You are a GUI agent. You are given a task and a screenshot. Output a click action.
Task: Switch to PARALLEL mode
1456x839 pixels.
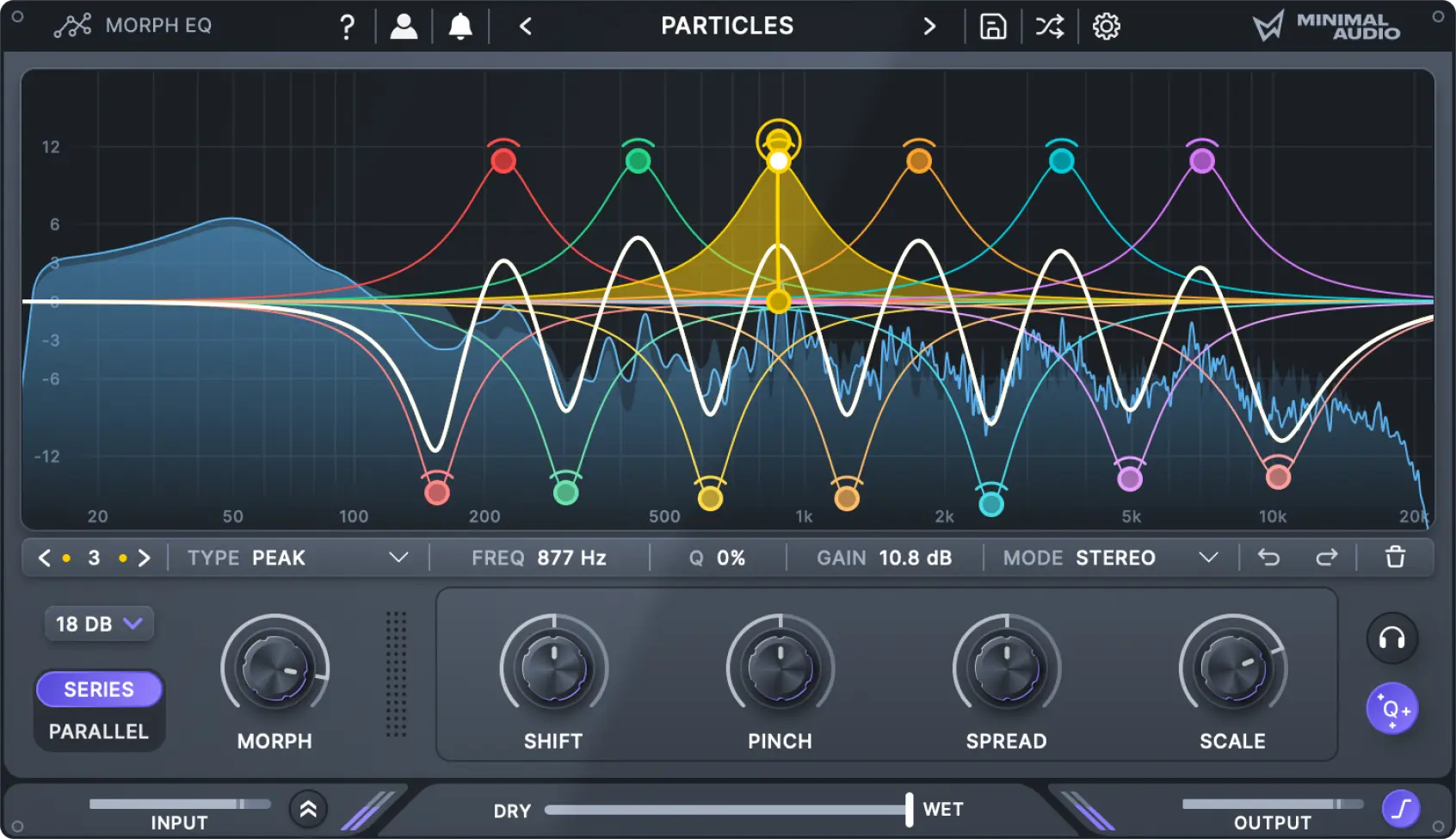click(99, 731)
